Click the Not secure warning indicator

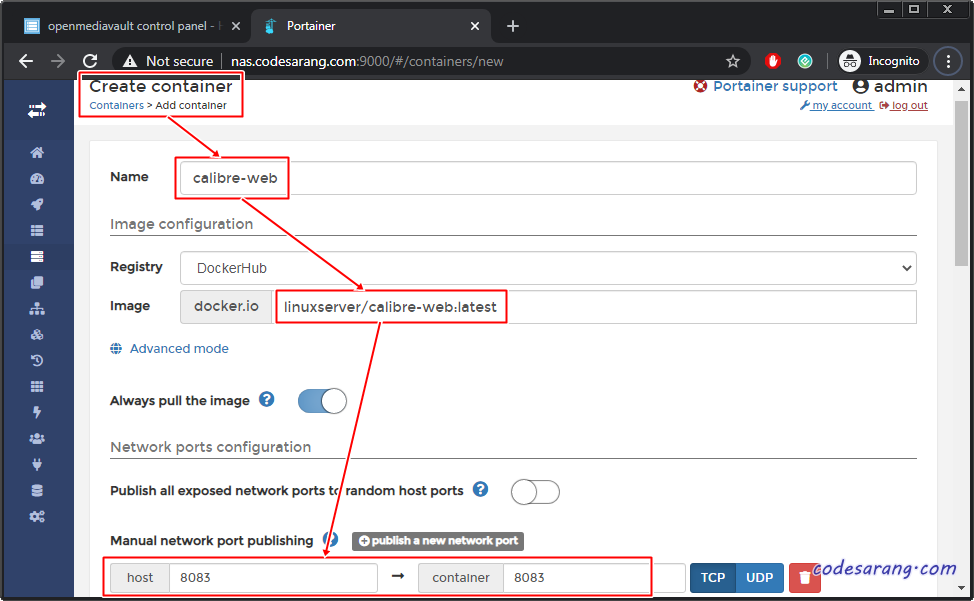(x=168, y=61)
